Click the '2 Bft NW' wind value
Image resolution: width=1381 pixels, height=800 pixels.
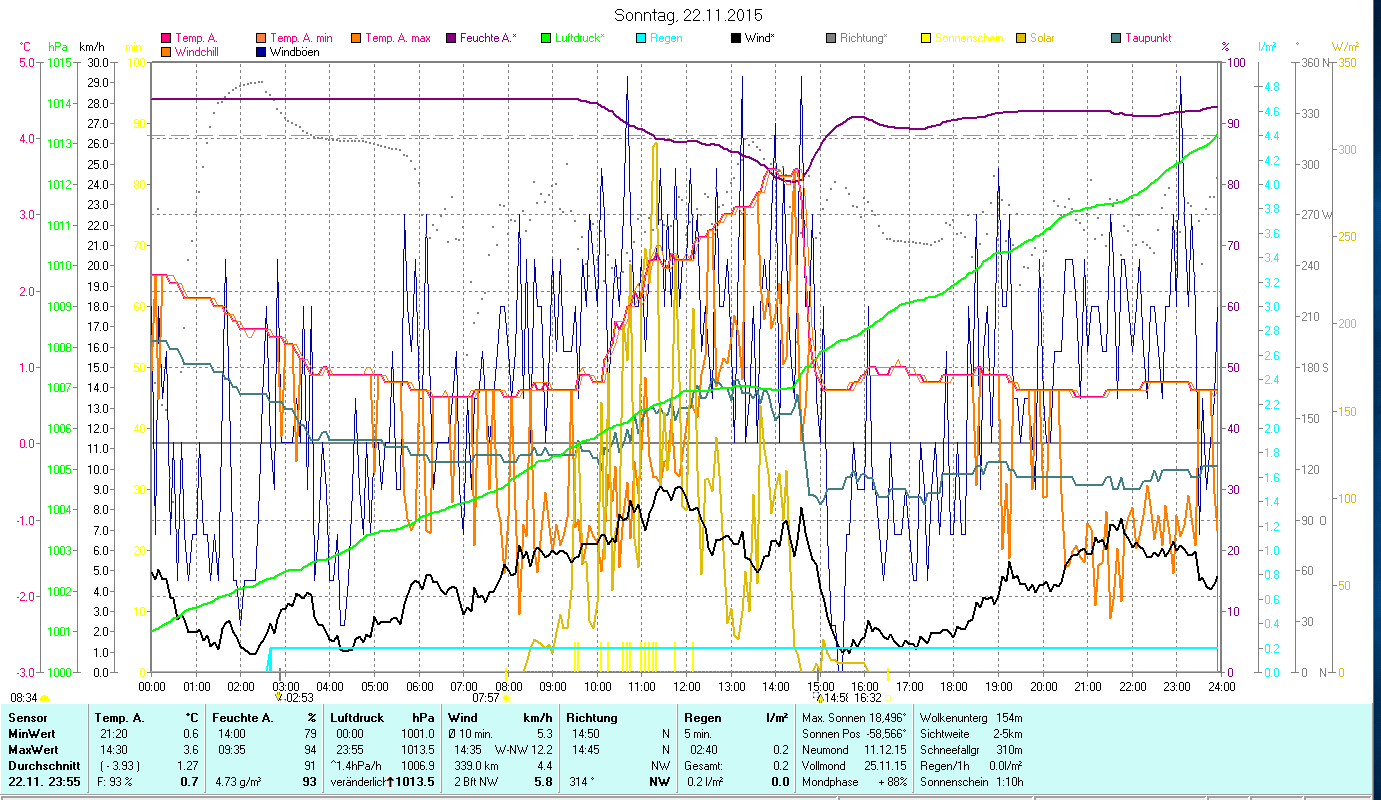coord(476,782)
